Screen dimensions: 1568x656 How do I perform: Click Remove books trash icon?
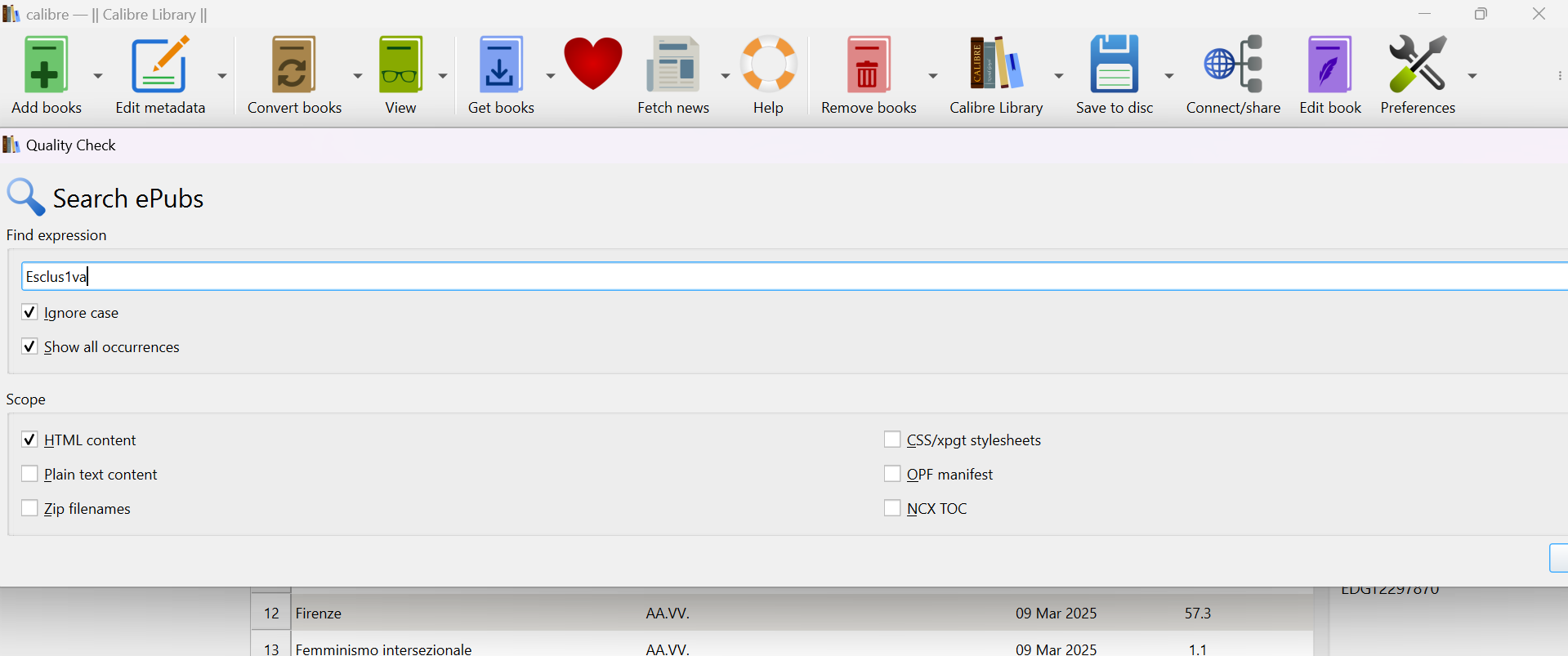click(869, 64)
